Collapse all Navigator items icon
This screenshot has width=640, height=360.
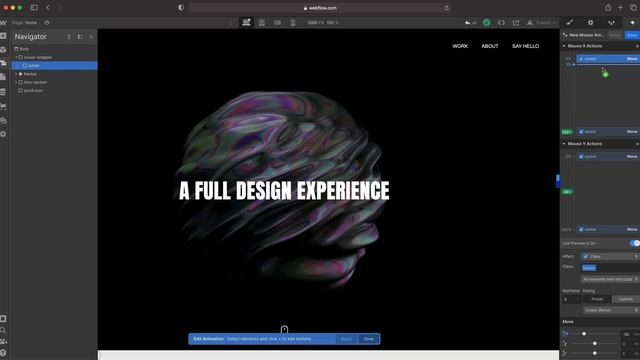(x=69, y=37)
